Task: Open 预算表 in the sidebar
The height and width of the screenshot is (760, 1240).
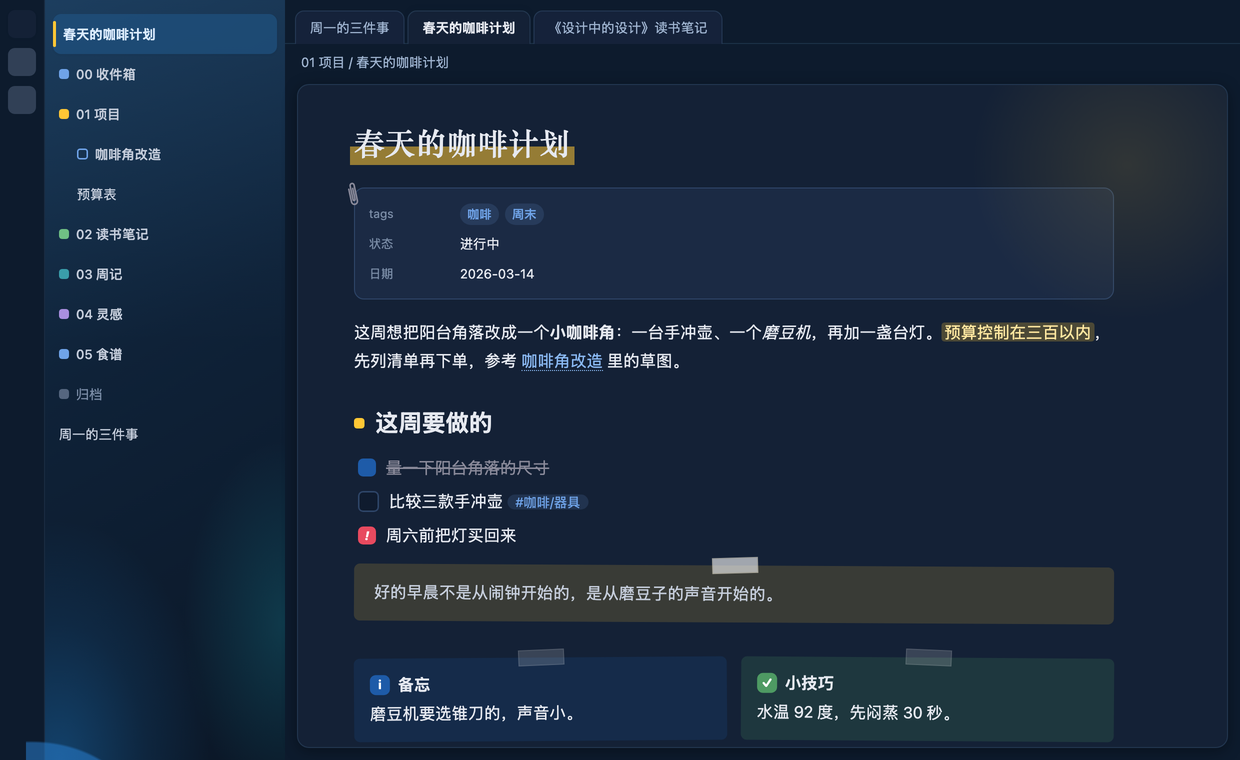Action: 165,194
